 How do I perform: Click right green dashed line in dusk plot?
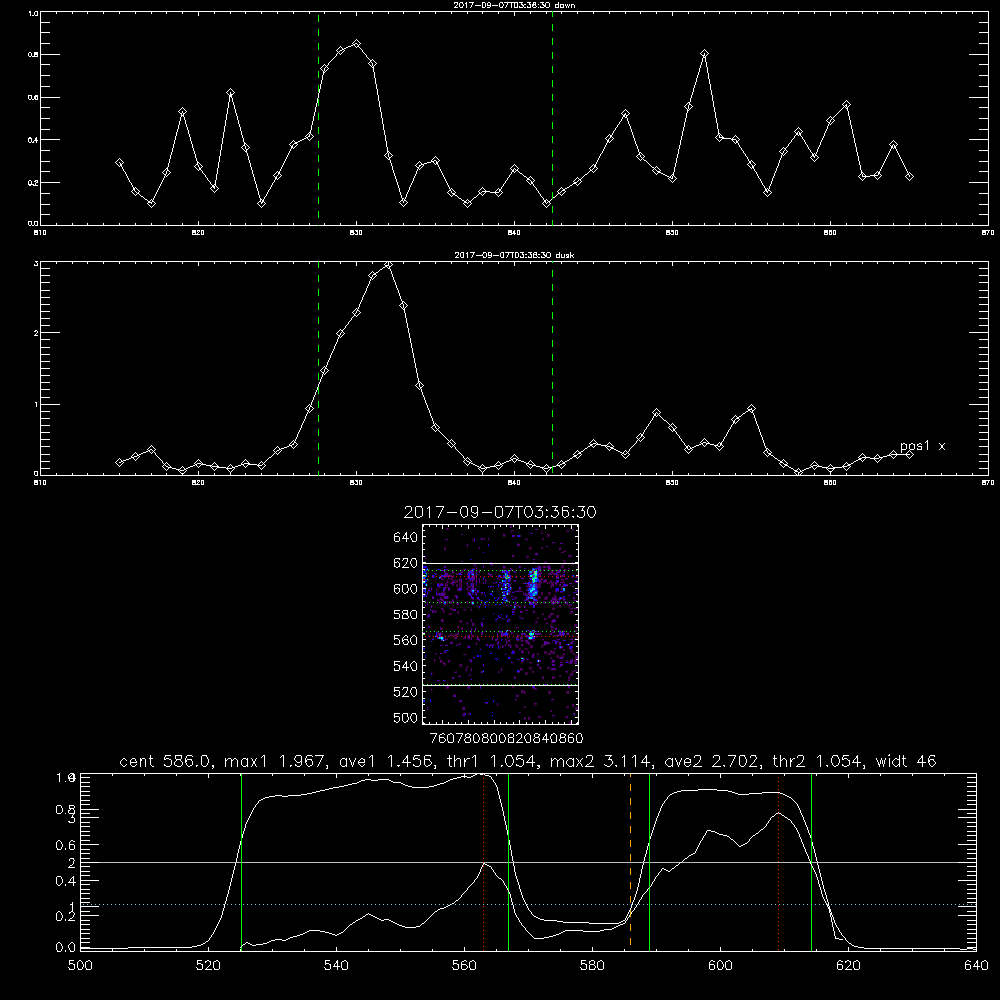[552, 369]
